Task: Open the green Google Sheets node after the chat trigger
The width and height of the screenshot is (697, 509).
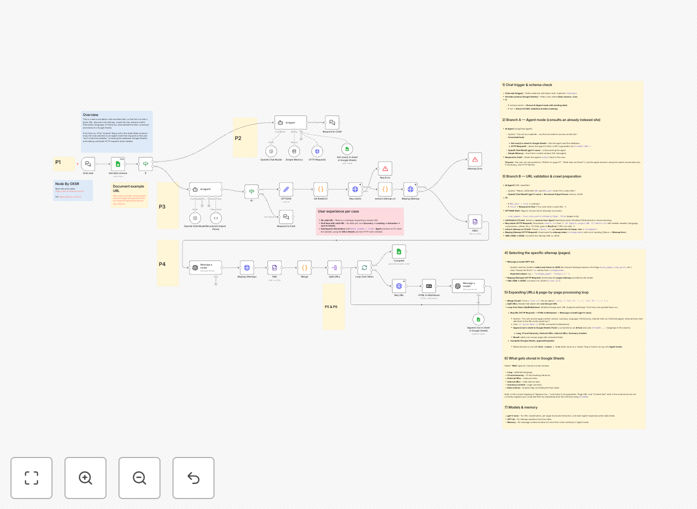Action: [x=118, y=164]
